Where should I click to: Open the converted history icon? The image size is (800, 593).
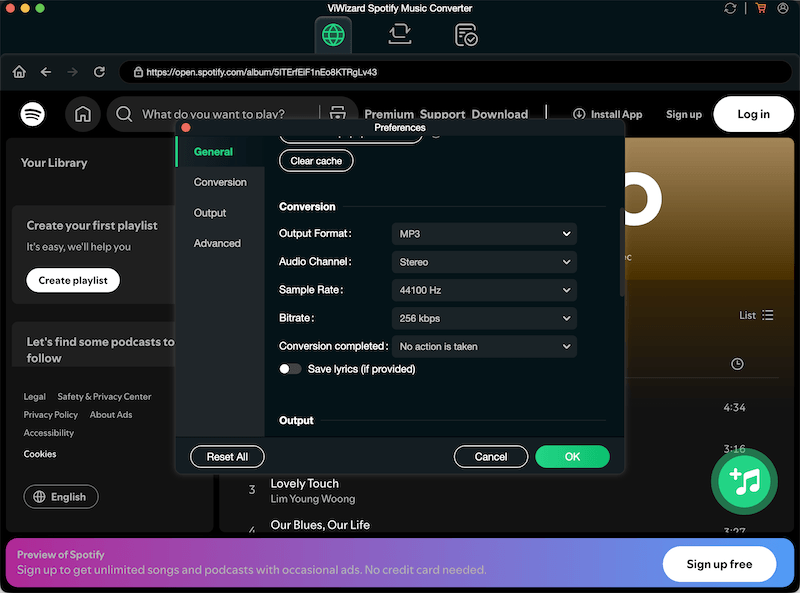point(466,35)
